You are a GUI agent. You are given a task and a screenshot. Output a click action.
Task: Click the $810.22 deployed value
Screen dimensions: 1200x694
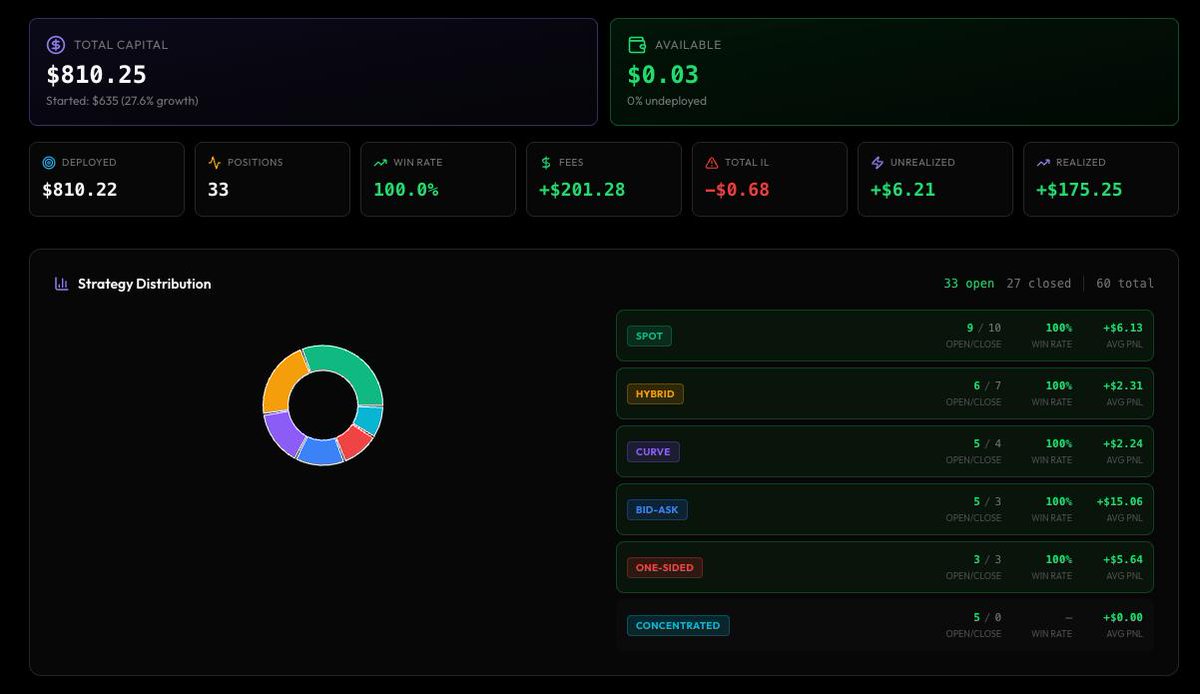(x=80, y=189)
